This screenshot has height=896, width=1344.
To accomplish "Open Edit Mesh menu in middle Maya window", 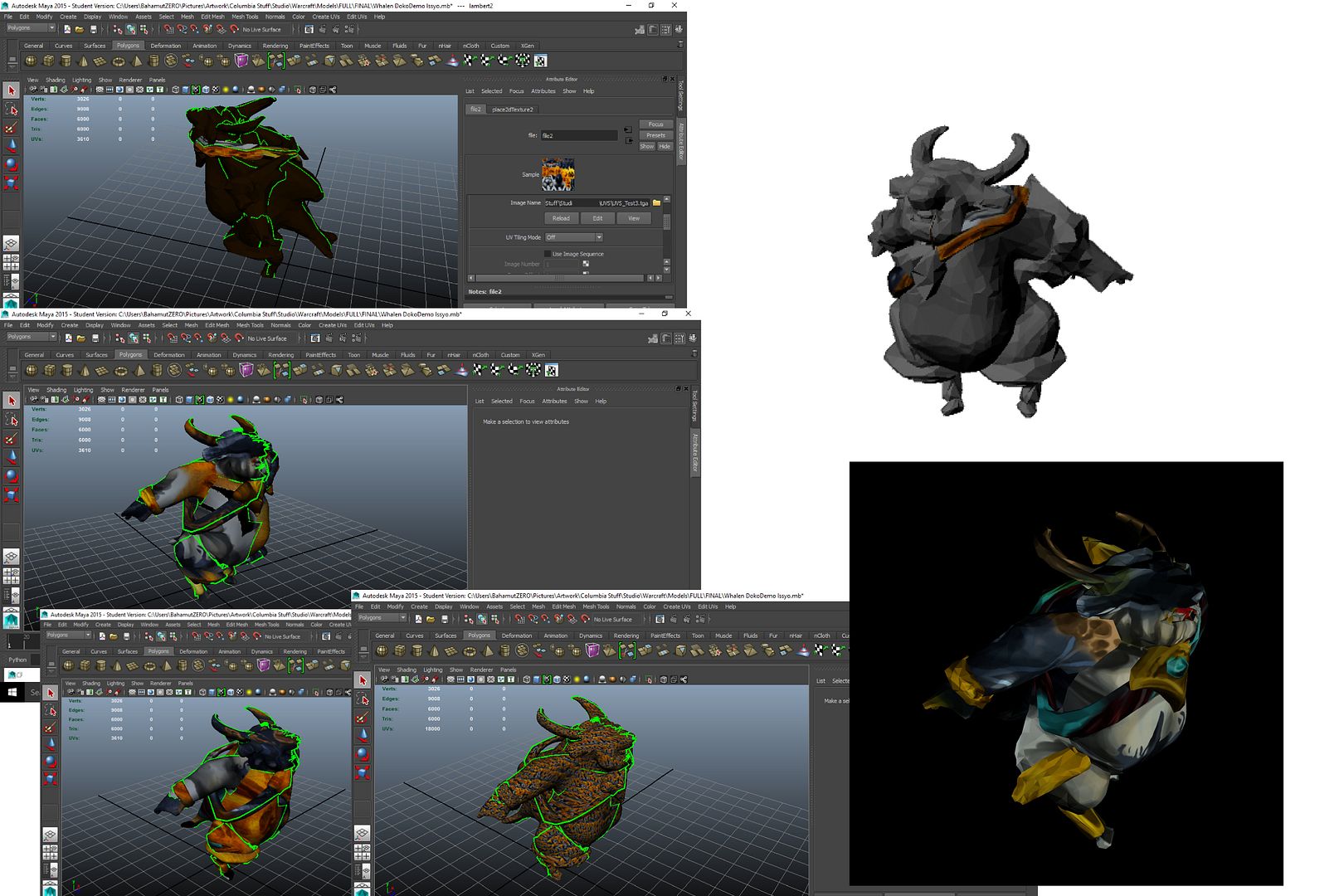I will [x=217, y=325].
